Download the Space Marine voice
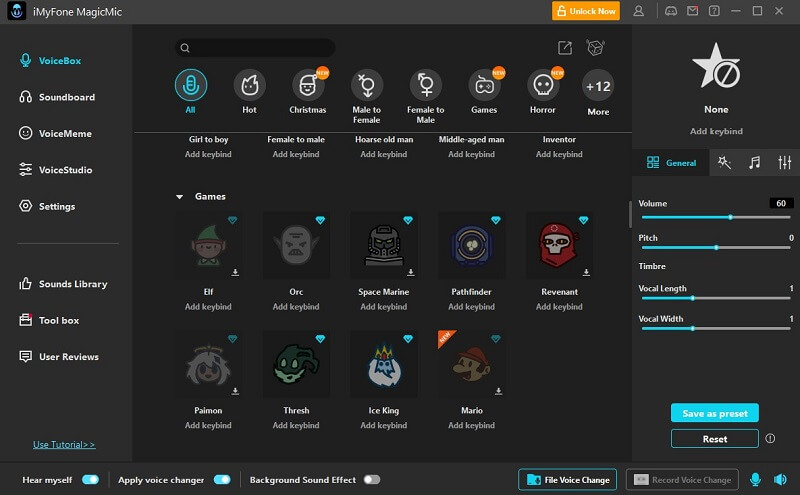800x495 pixels. (x=411, y=273)
